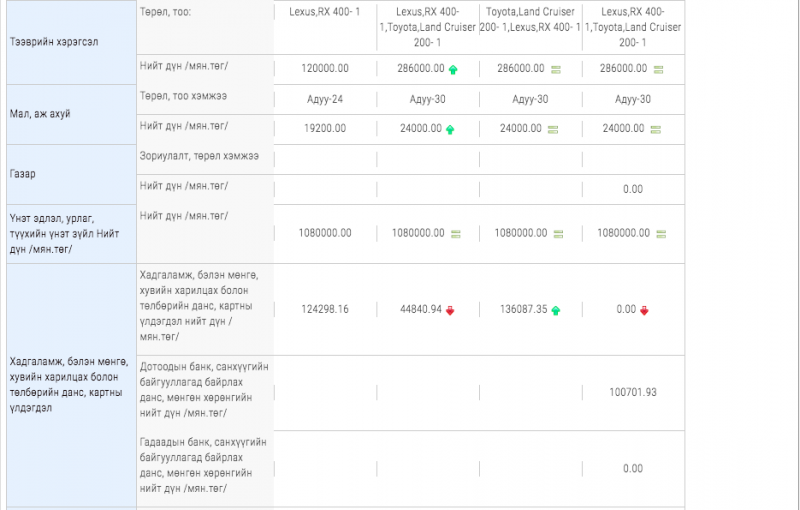Viewport: 800px width, 510px height.
Task: Click green up arrow beside 136087.35
Action: pyautogui.click(x=555, y=310)
